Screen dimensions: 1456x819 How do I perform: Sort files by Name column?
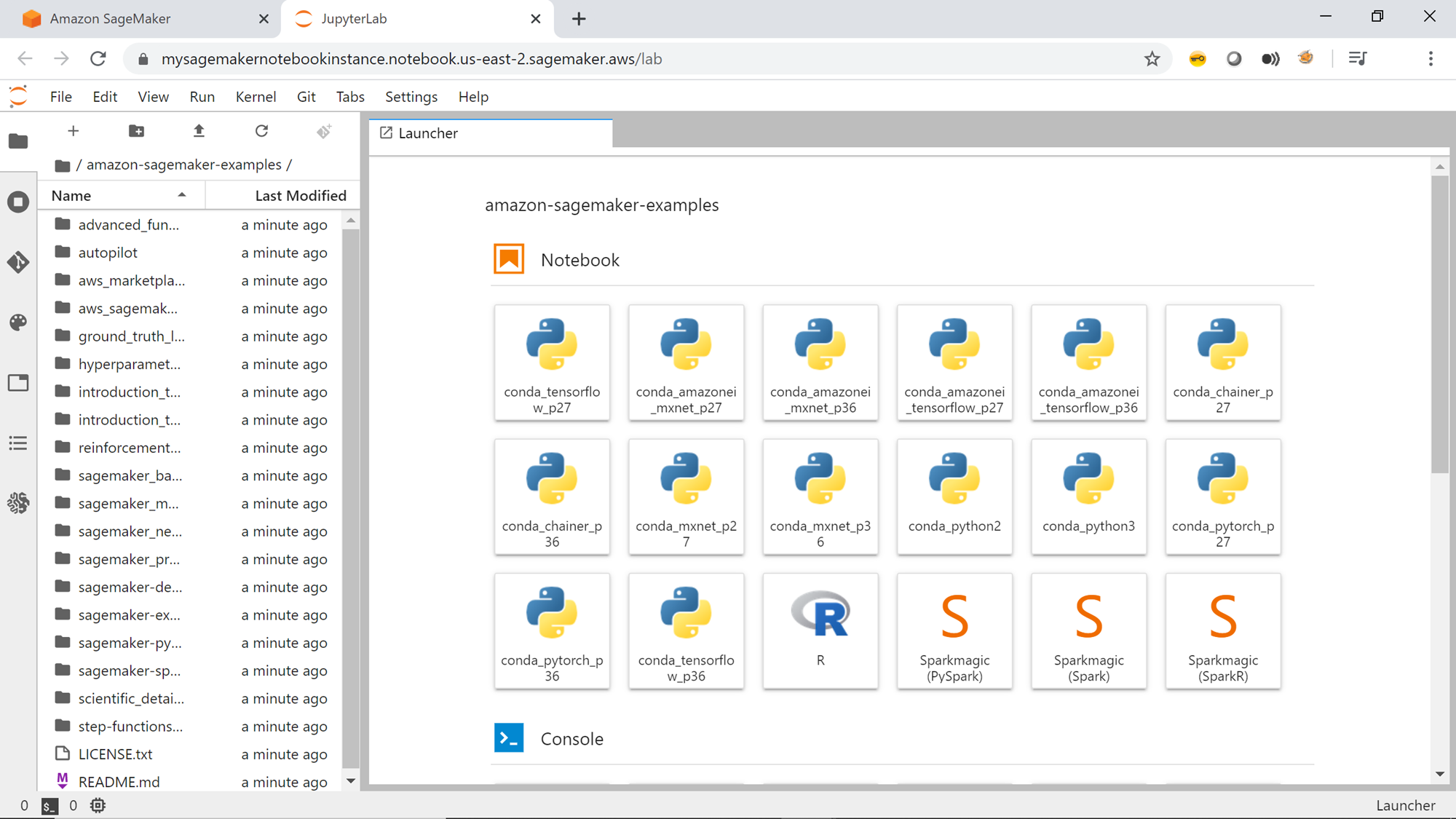(71, 196)
